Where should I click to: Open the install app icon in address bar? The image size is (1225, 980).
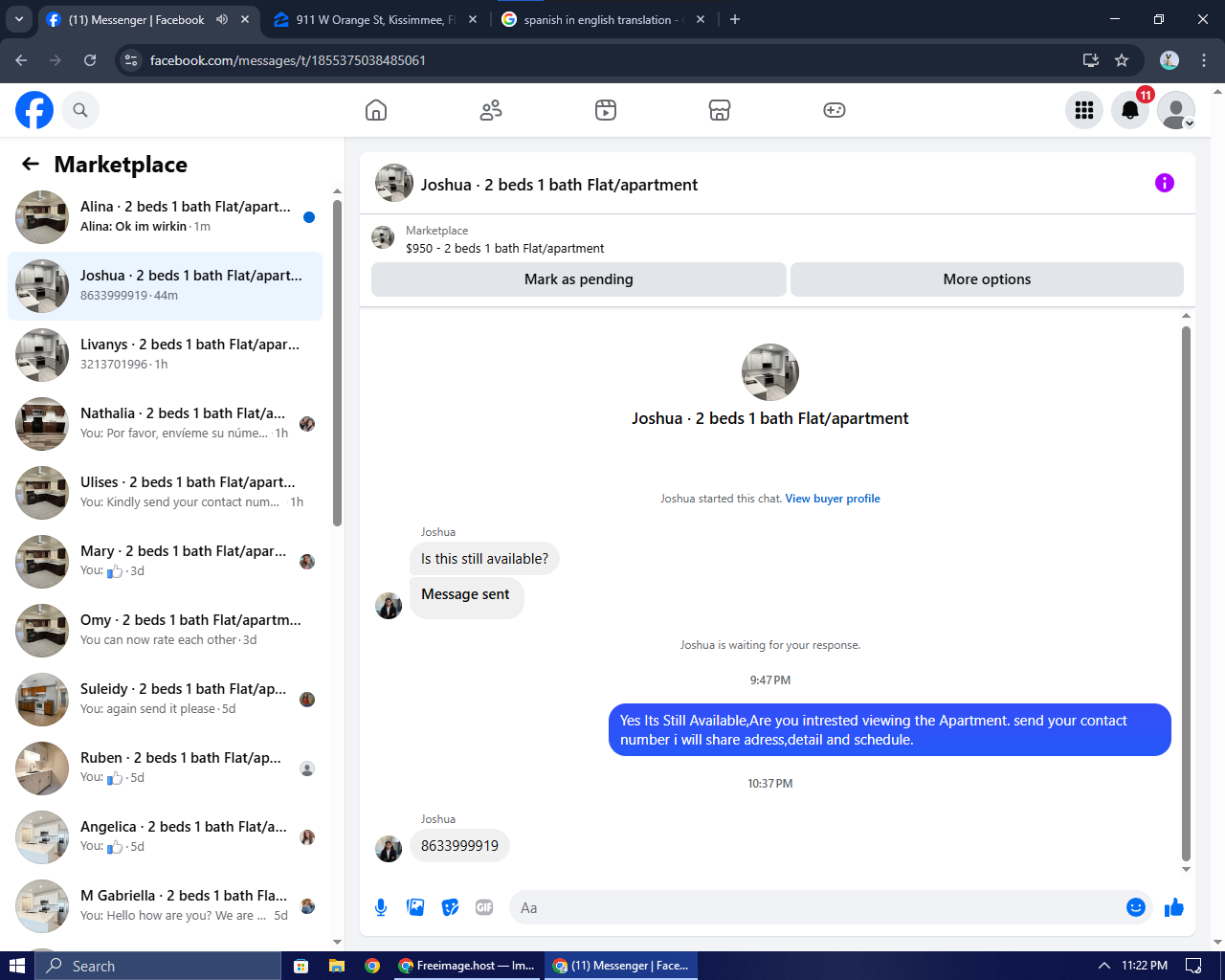1090,60
